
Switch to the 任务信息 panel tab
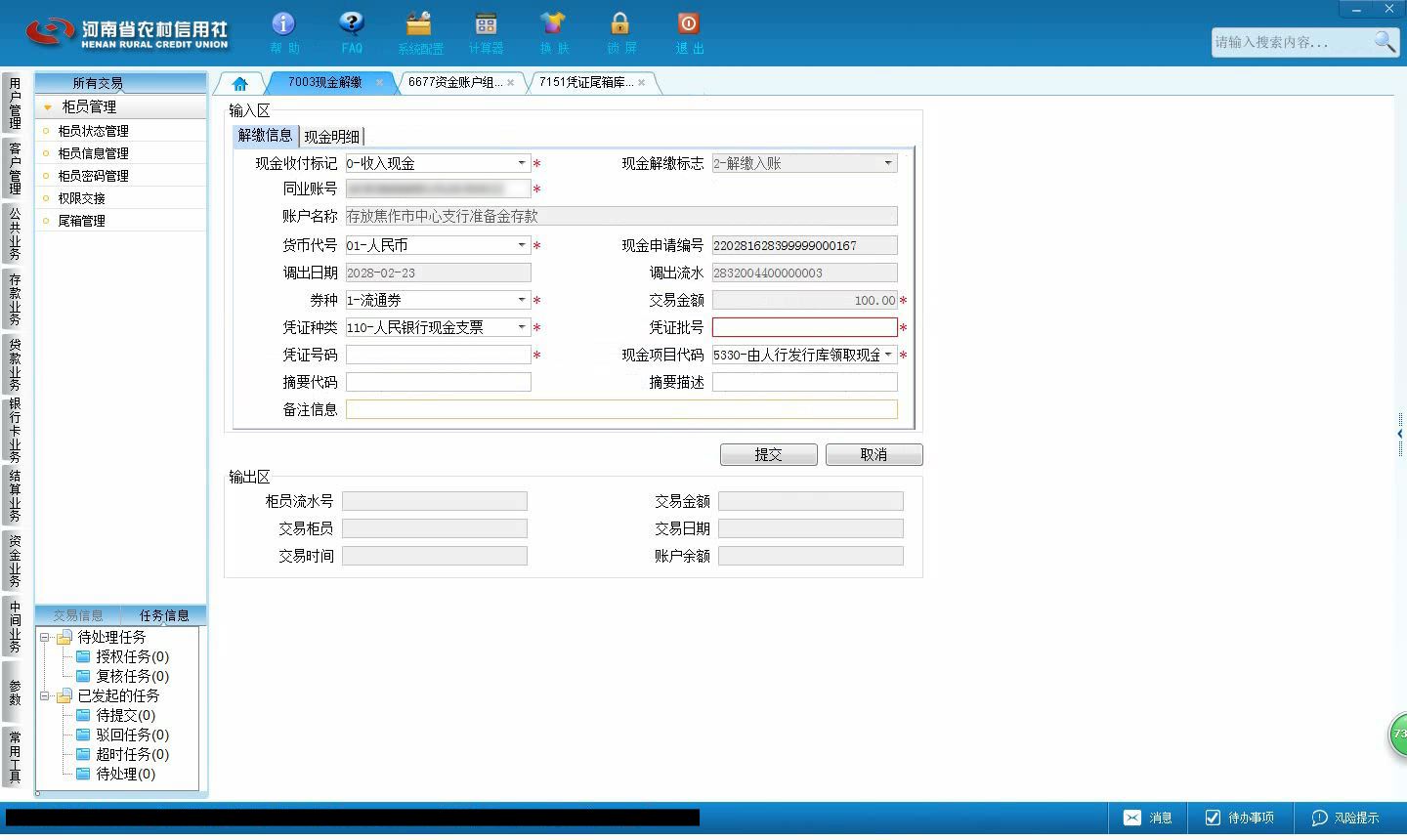tap(164, 615)
